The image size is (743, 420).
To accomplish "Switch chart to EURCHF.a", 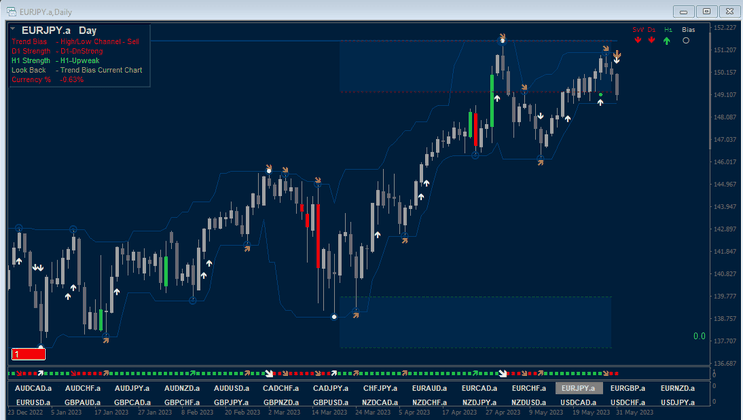I will [529, 388].
